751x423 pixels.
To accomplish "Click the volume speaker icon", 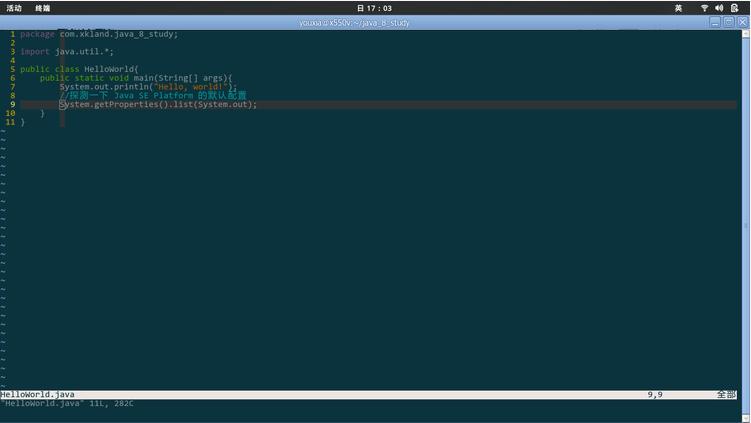I will (719, 8).
